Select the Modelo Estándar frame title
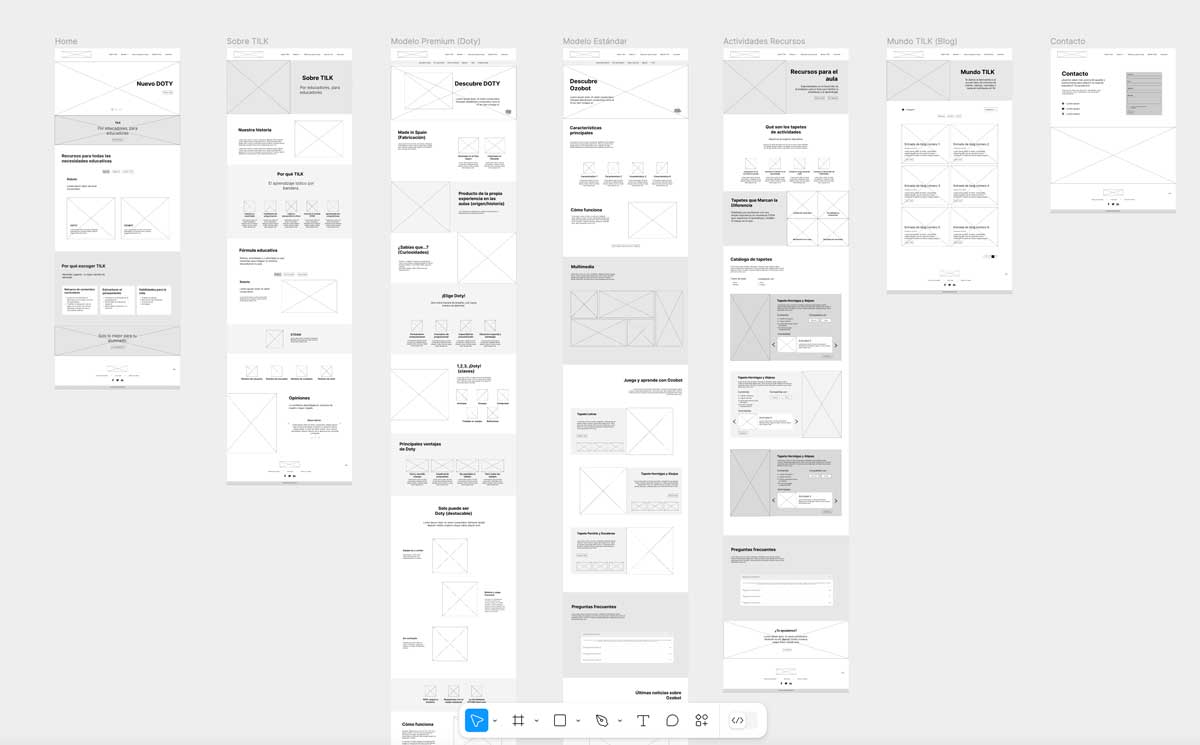The width and height of the screenshot is (1200, 745). [594, 41]
